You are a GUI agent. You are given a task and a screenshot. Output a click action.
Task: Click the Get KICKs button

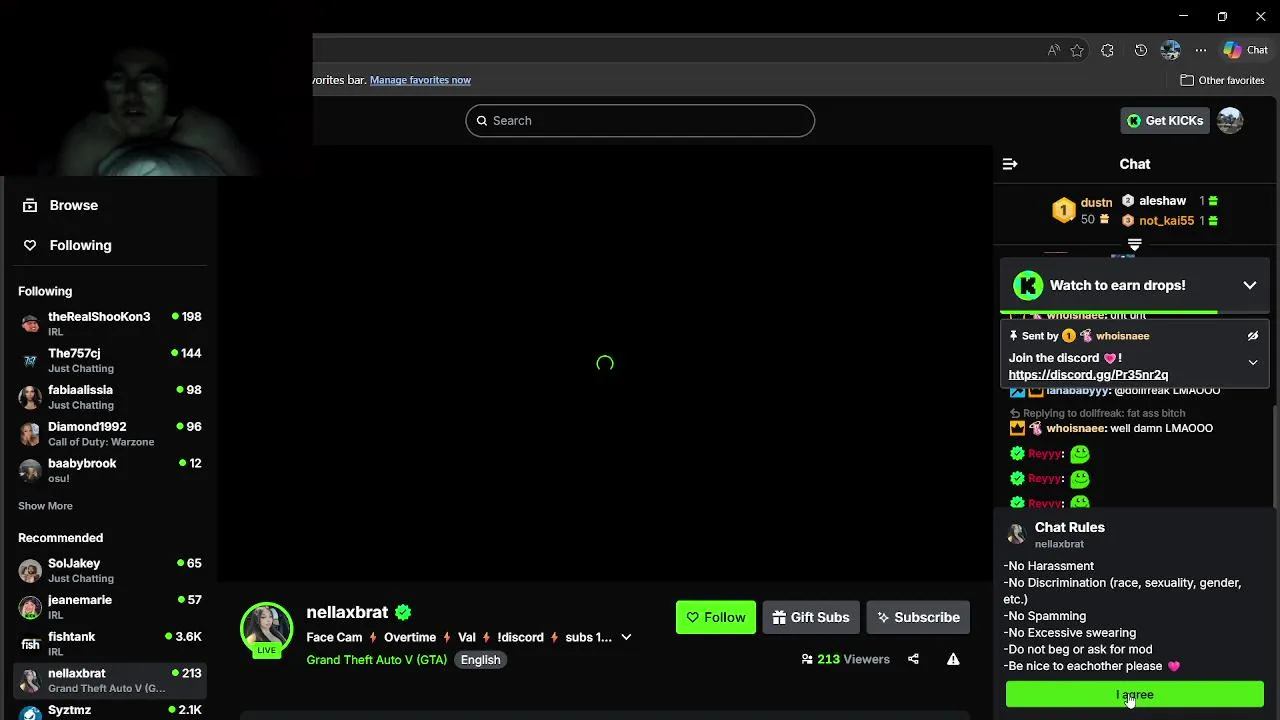[1165, 120]
